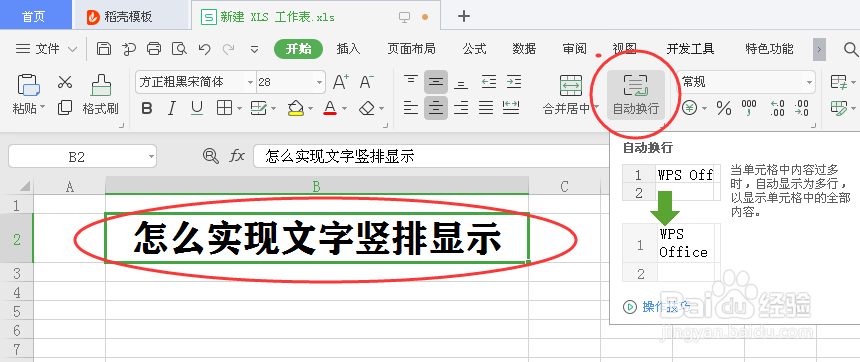
Task: Cut selection with the scissors icon
Action: click(x=65, y=82)
